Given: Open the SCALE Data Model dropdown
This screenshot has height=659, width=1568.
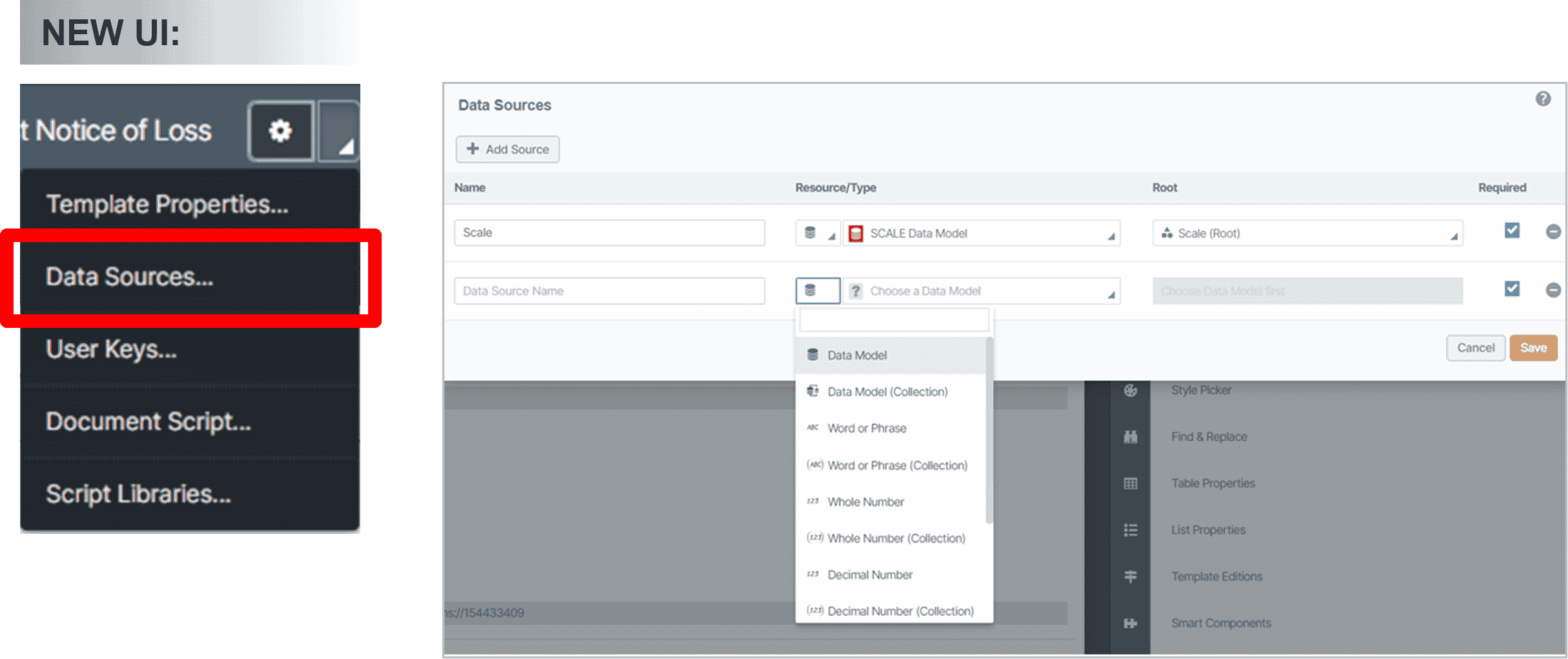Looking at the screenshot, I should click(x=982, y=233).
